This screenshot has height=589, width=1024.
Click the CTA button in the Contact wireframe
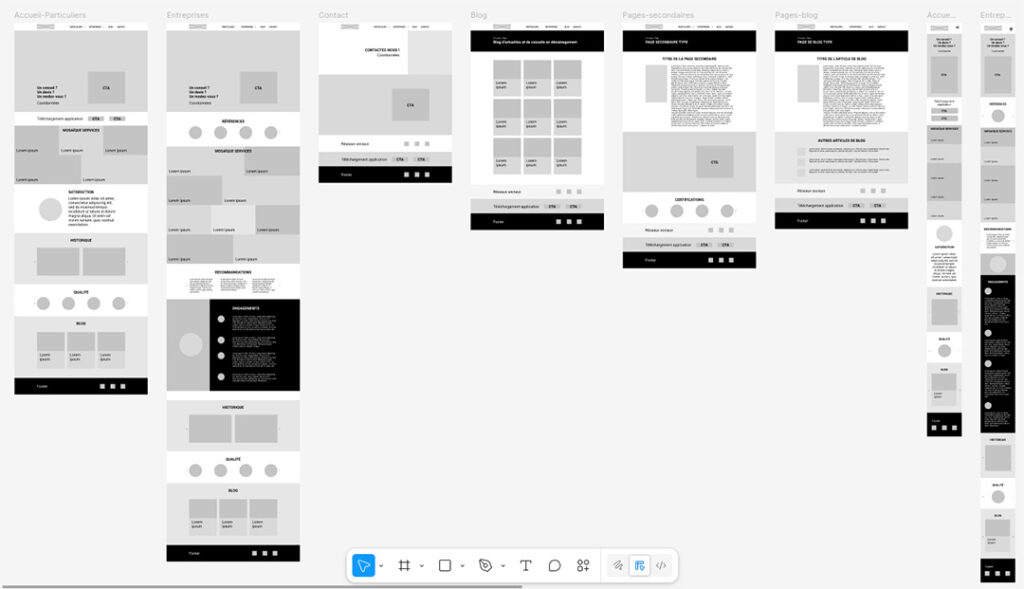pos(410,103)
